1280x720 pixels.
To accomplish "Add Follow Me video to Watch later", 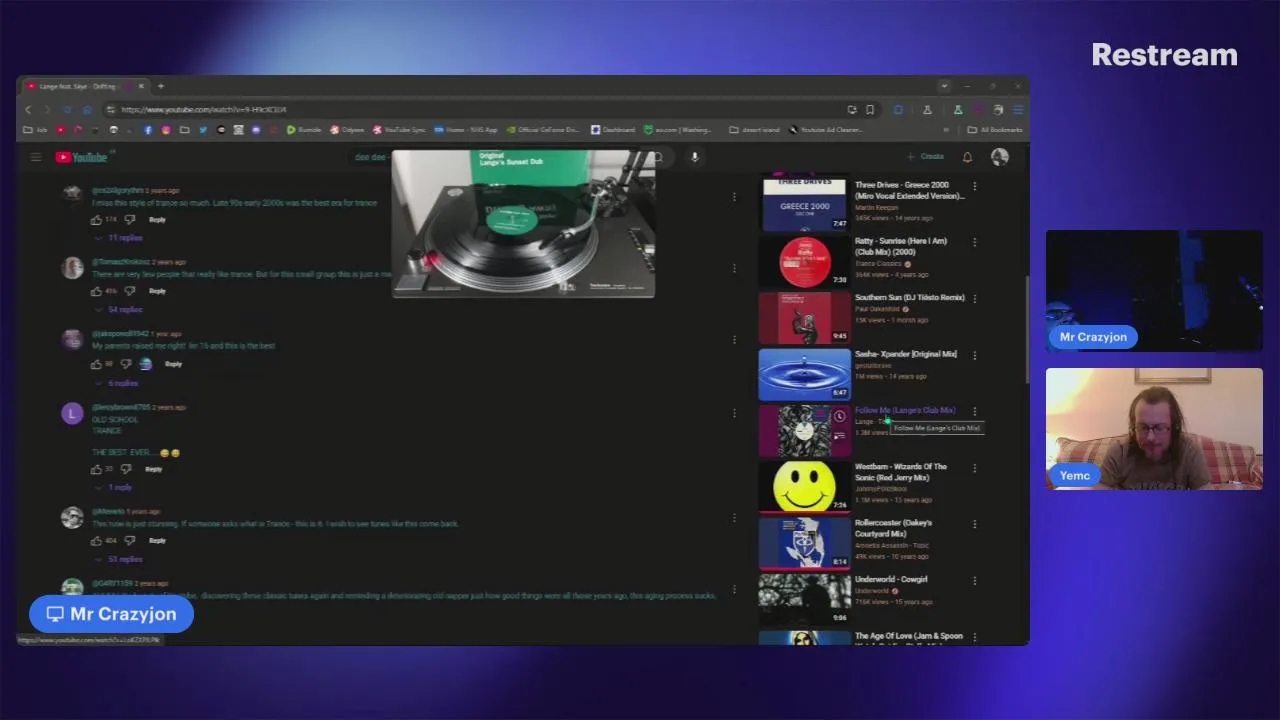I will (x=839, y=416).
